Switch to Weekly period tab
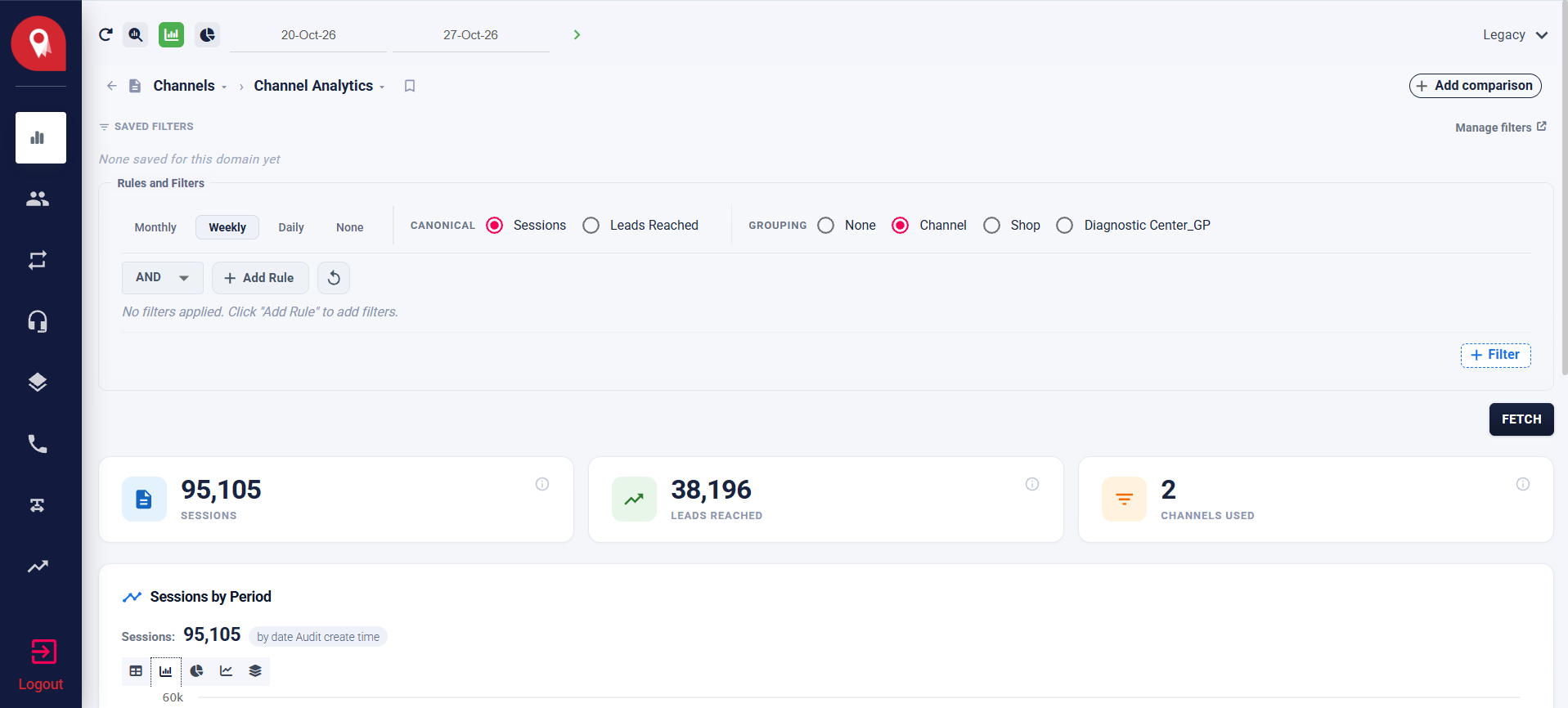 pyautogui.click(x=227, y=227)
